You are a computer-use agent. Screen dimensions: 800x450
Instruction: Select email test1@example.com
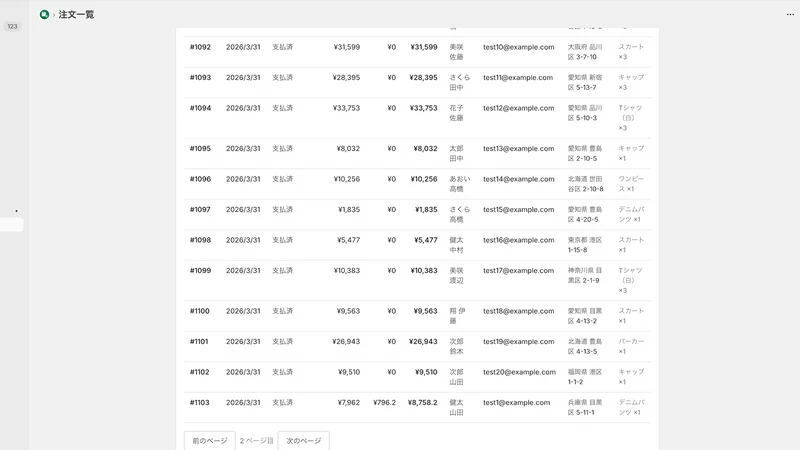pos(516,403)
